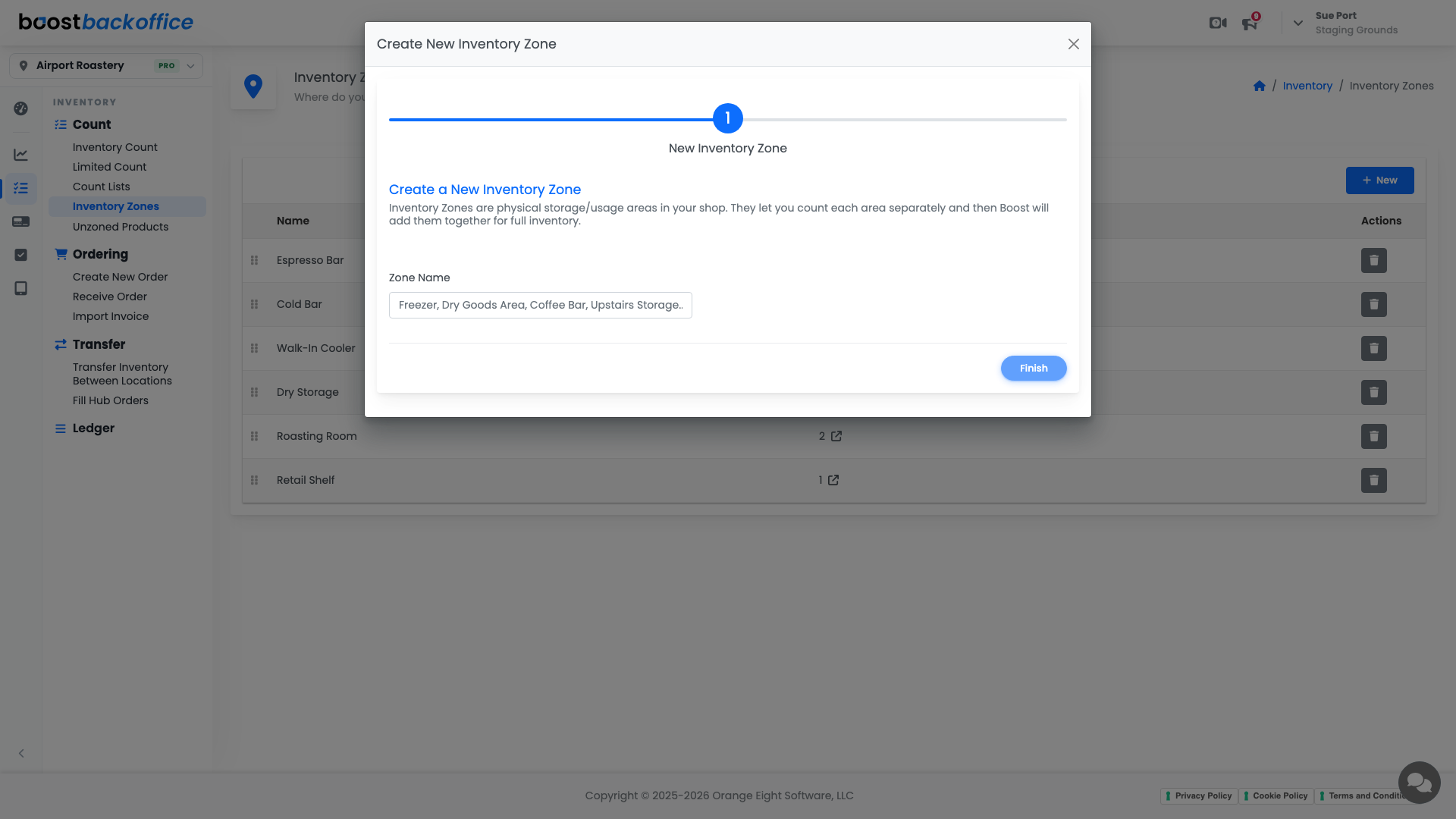Go to Limited Count
The height and width of the screenshot is (819, 1456).
point(109,167)
